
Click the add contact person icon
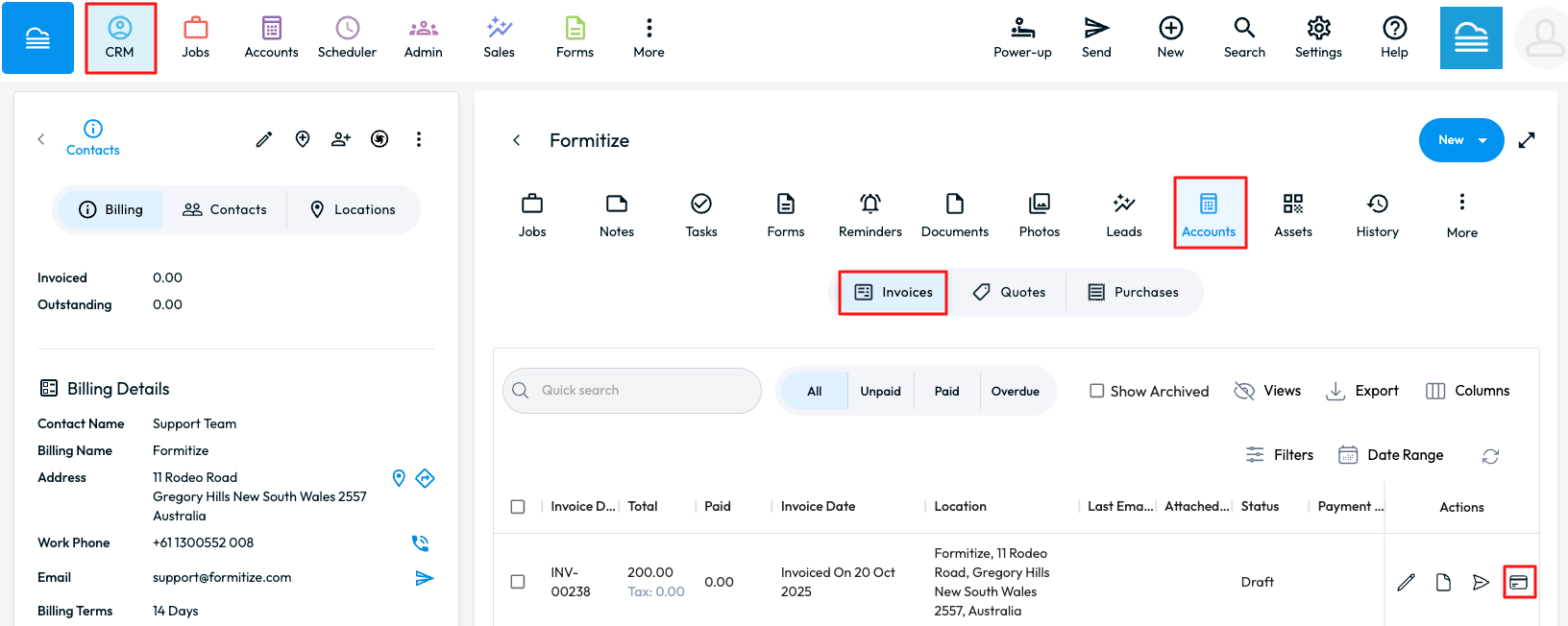tap(341, 139)
